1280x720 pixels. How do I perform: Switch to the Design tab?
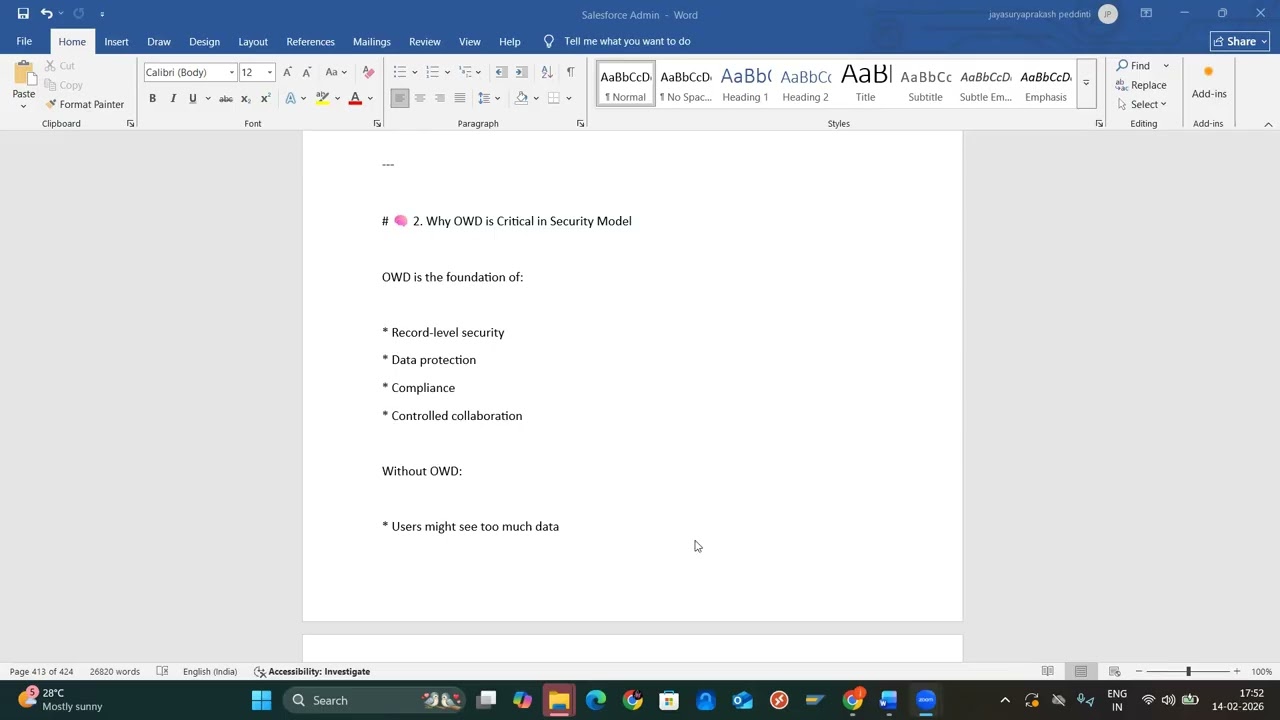coord(204,41)
